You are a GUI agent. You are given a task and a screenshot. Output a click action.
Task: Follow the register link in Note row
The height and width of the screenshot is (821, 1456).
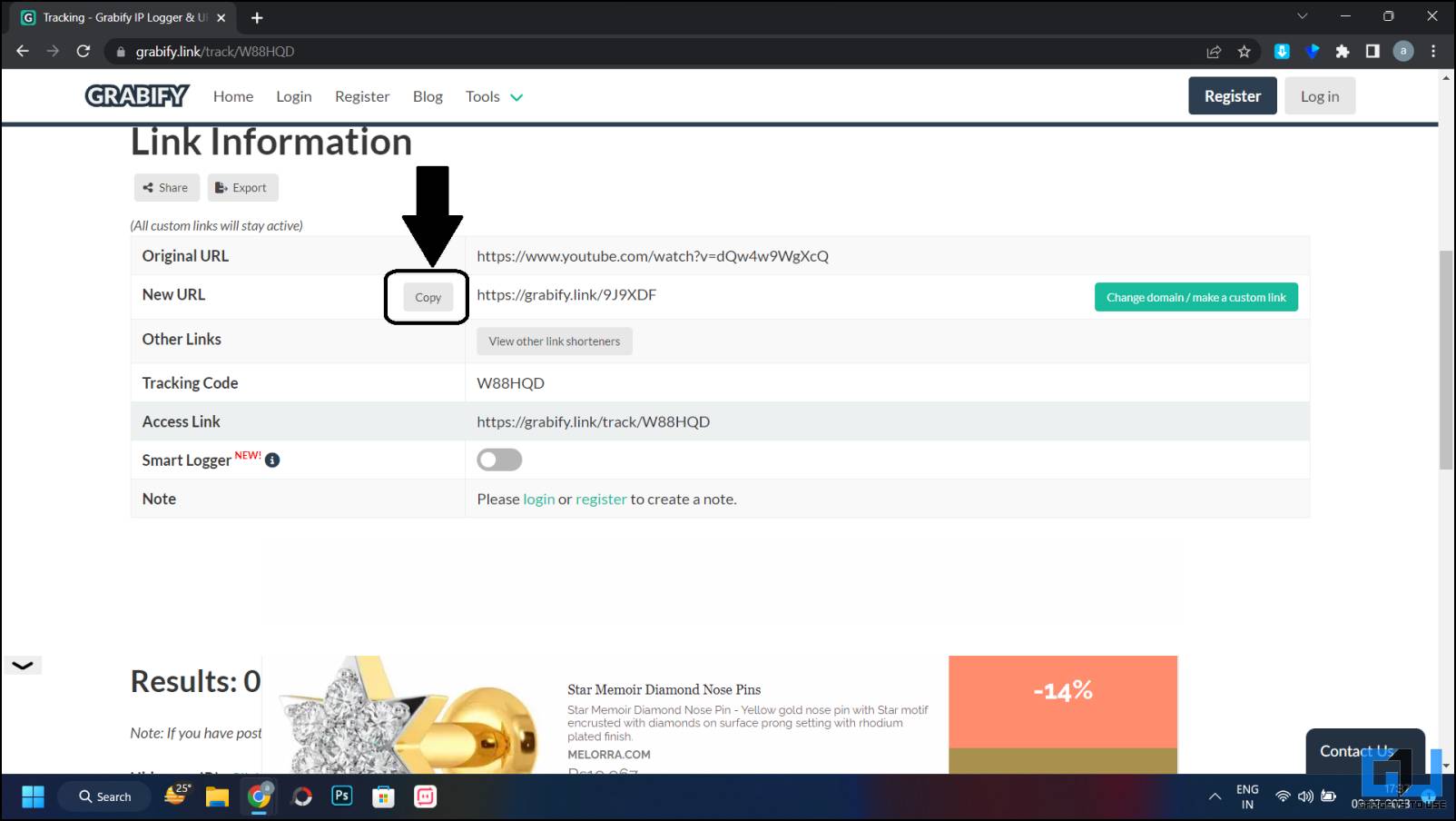point(601,499)
